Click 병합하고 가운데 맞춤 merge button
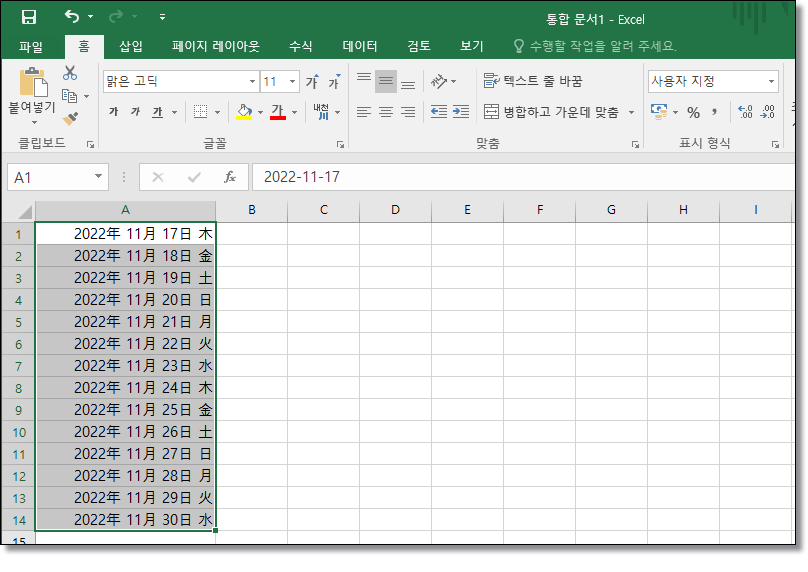Viewport: 808px width, 572px height. click(x=551, y=112)
